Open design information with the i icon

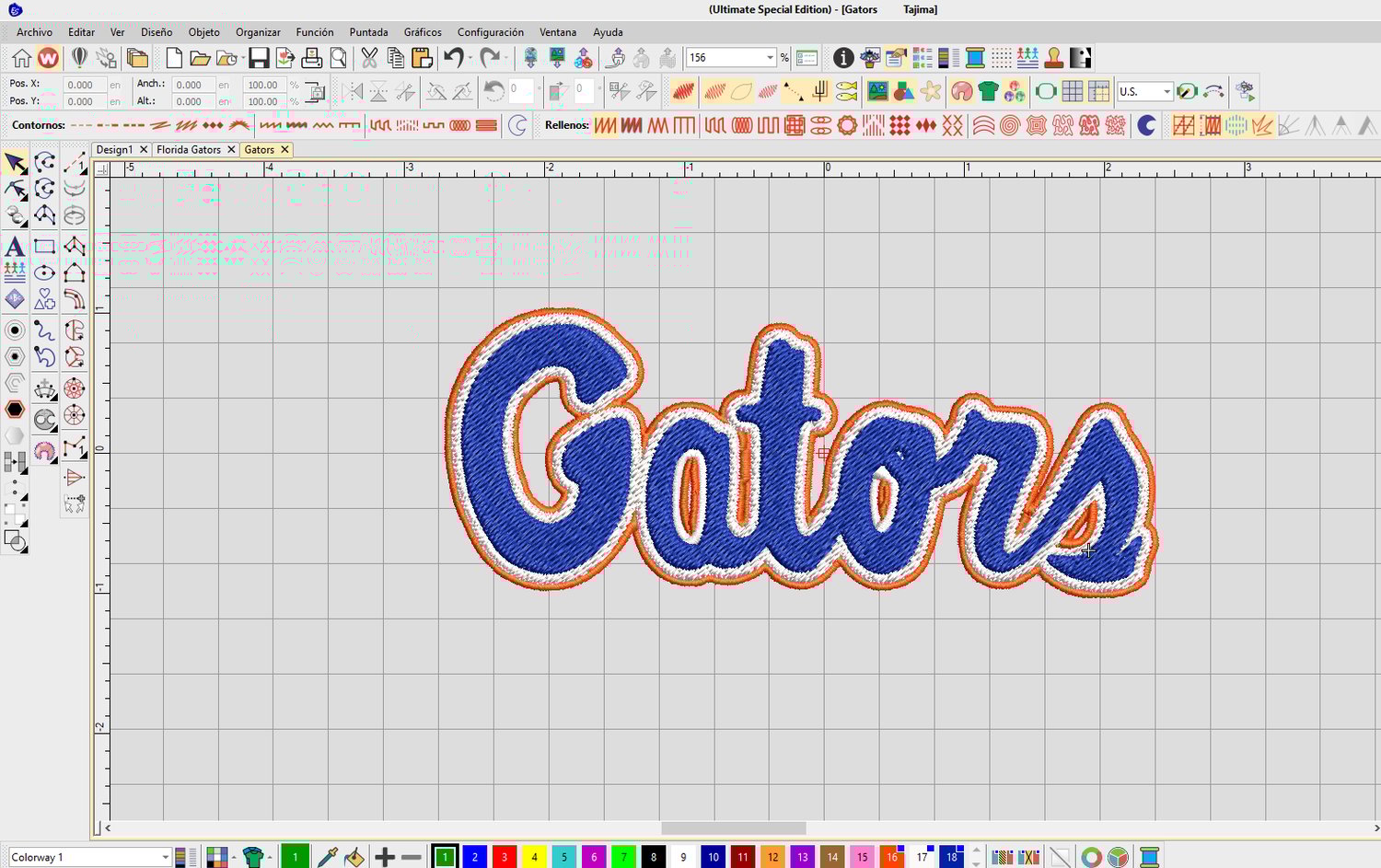(843, 58)
